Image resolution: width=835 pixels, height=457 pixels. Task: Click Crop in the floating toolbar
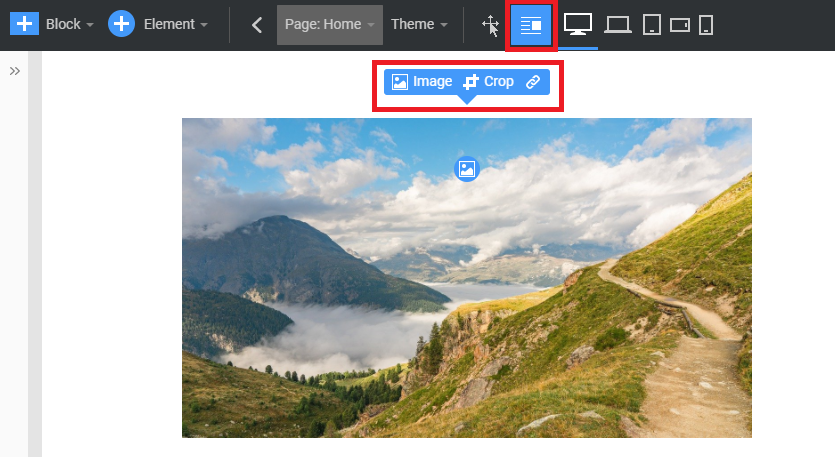click(x=488, y=81)
